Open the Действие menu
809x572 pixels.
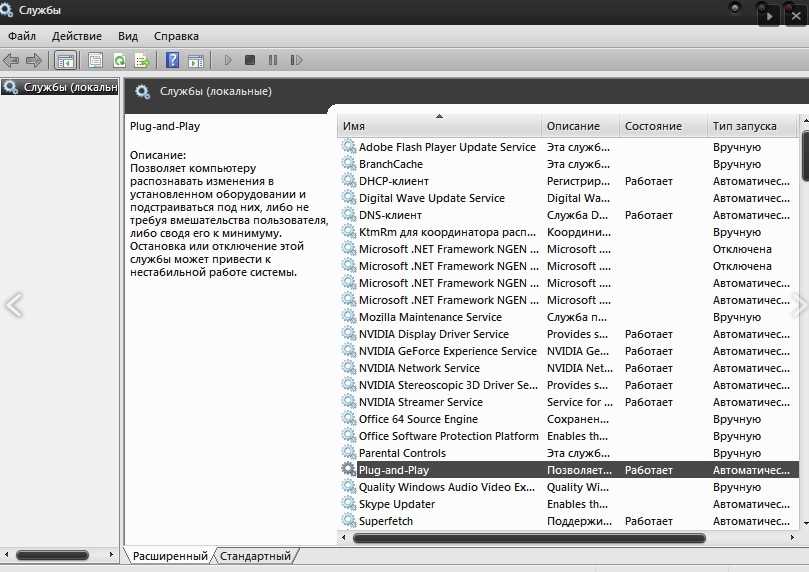point(77,36)
